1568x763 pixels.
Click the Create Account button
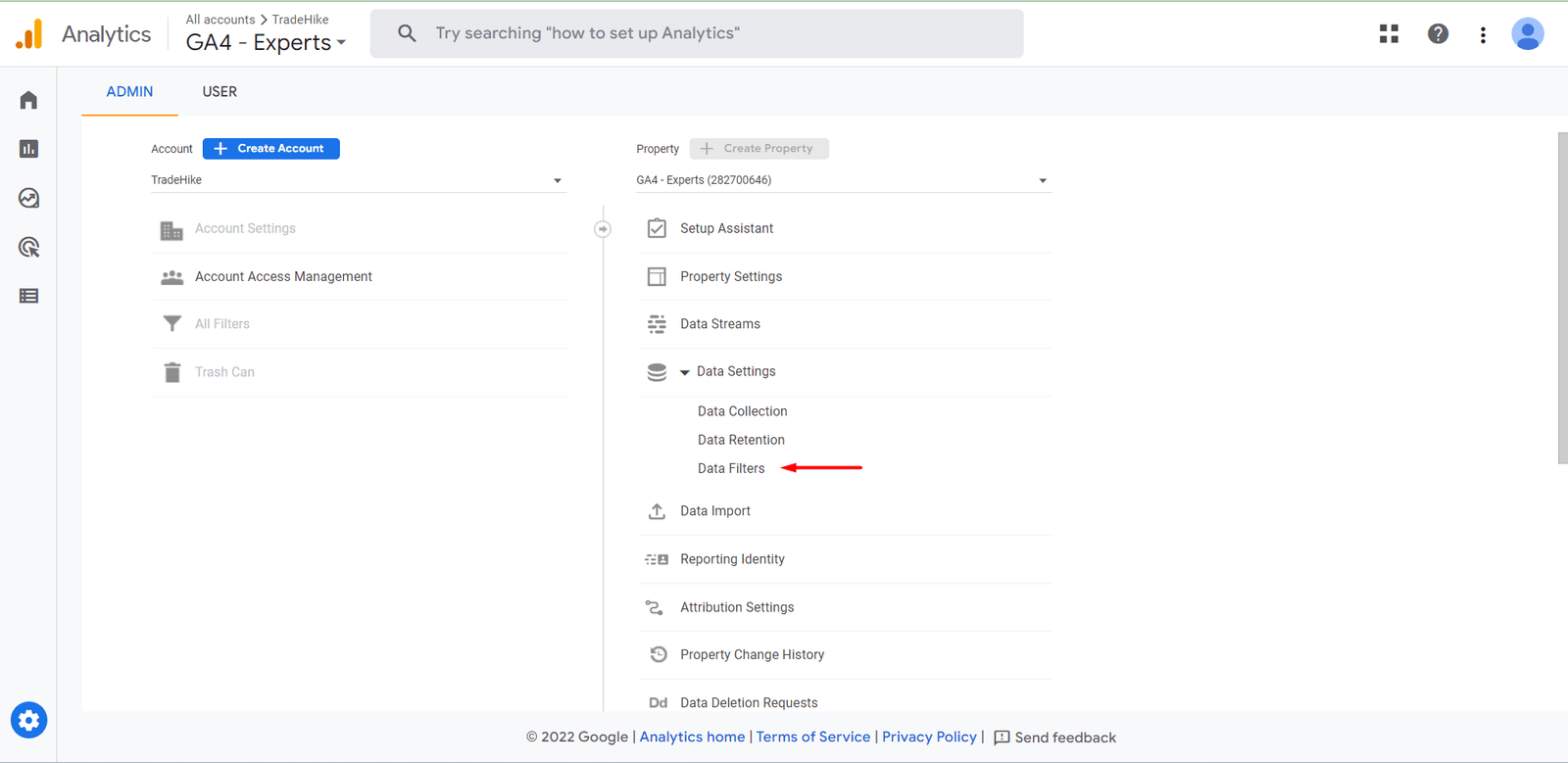(x=271, y=149)
